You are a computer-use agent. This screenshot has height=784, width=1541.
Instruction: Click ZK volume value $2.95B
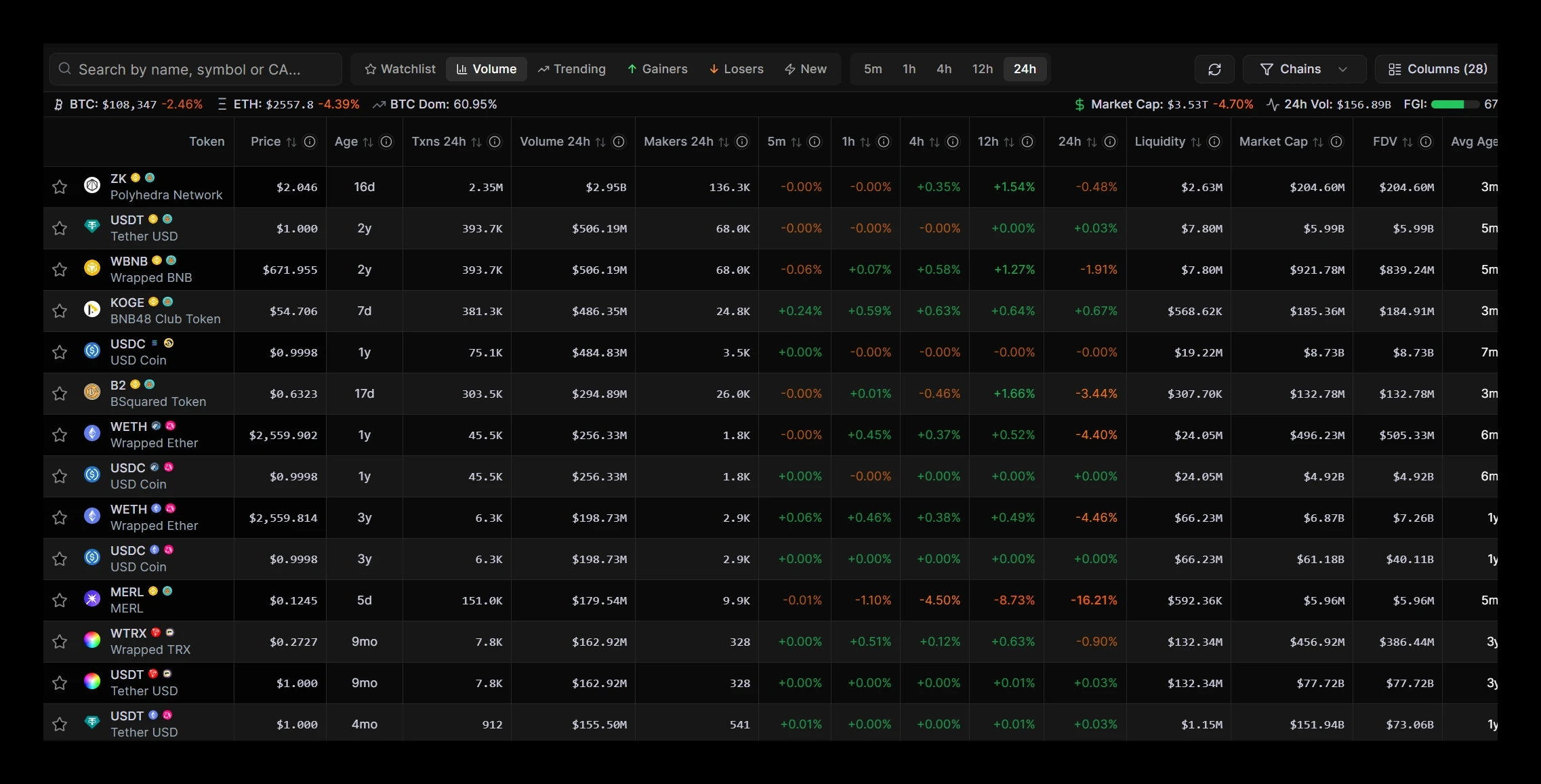606,187
